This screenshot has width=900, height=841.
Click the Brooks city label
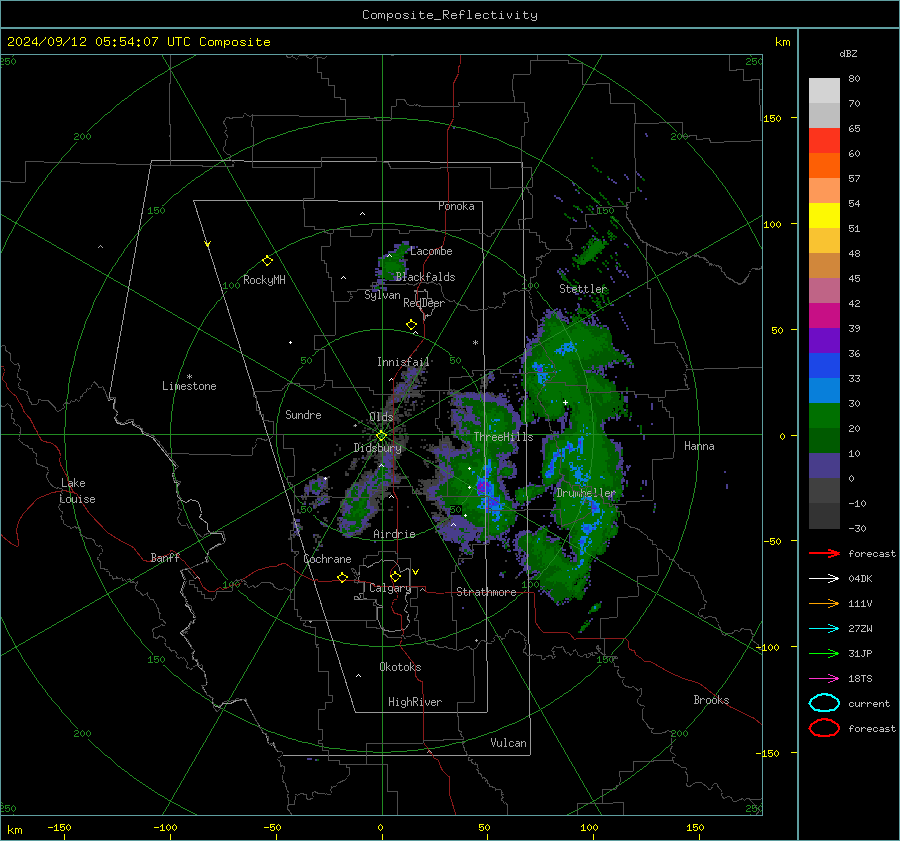(x=711, y=700)
